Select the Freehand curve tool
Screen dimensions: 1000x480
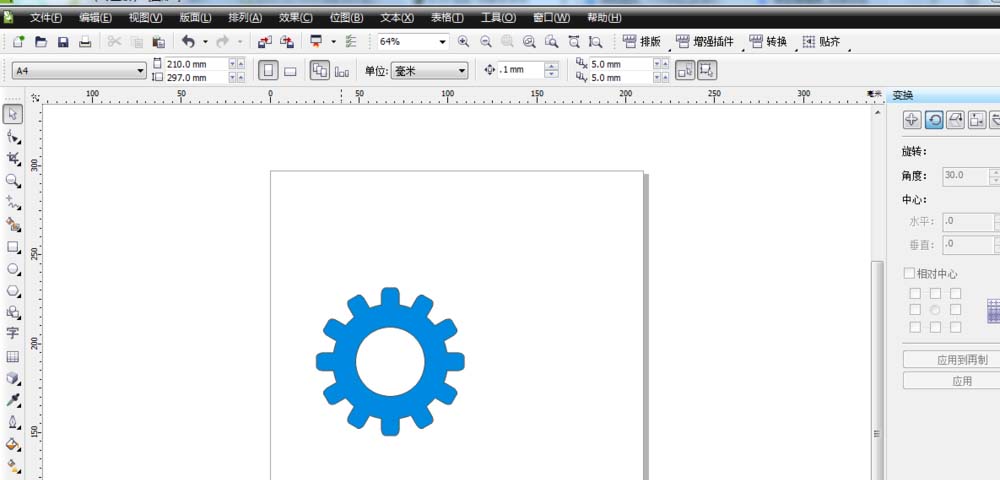[13, 203]
